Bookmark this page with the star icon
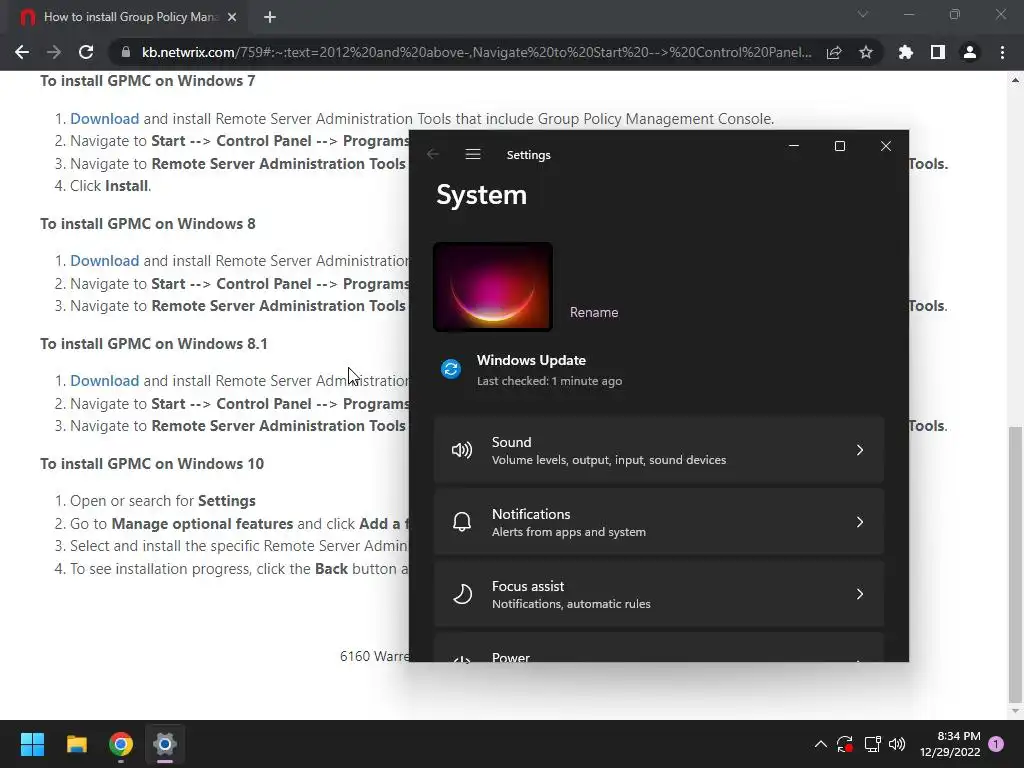The image size is (1024, 768). 866,52
